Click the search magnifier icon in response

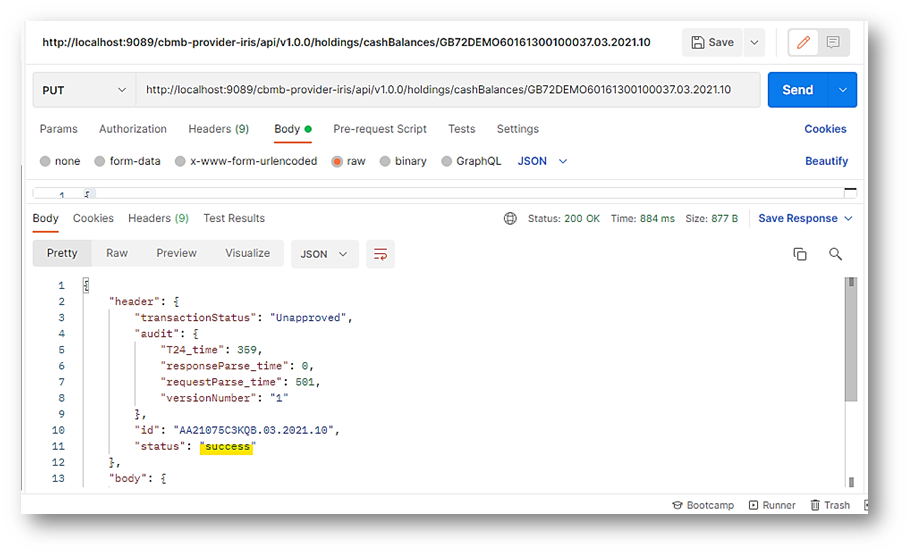836,254
